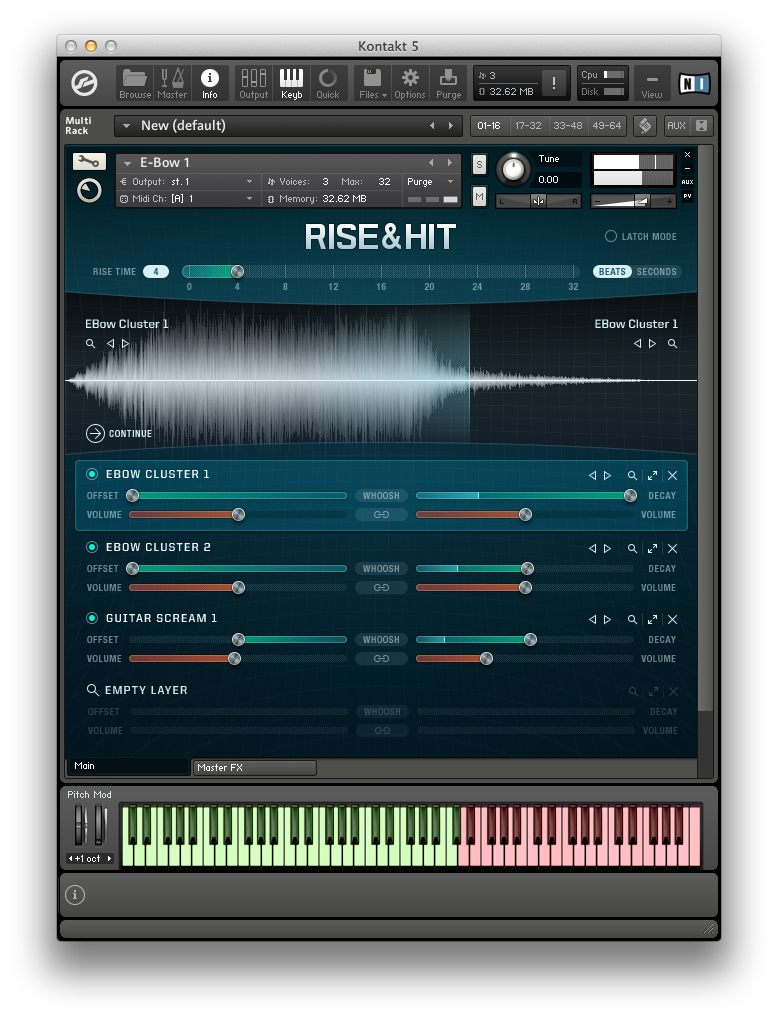778x1020 pixels.
Task: Open the E-Bow 1 instrument dropdown
Action: point(128,163)
